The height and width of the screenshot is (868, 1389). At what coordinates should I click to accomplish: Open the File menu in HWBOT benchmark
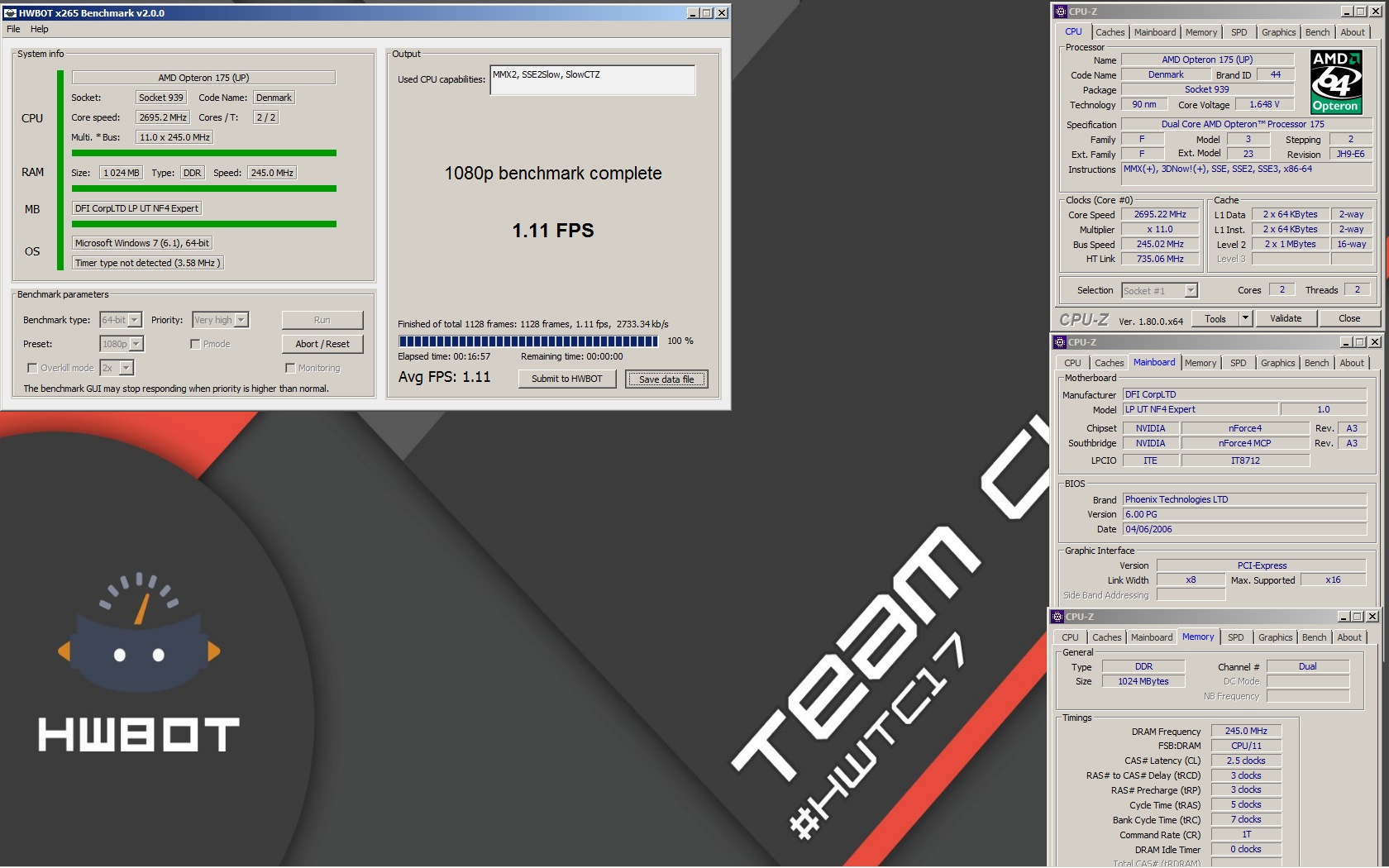coord(13,29)
